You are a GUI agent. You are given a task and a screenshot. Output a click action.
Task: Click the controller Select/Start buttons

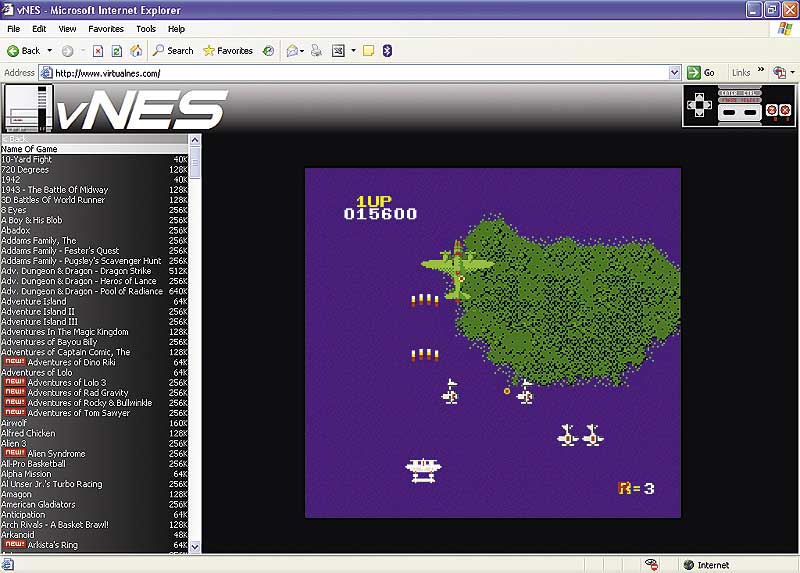tap(740, 112)
